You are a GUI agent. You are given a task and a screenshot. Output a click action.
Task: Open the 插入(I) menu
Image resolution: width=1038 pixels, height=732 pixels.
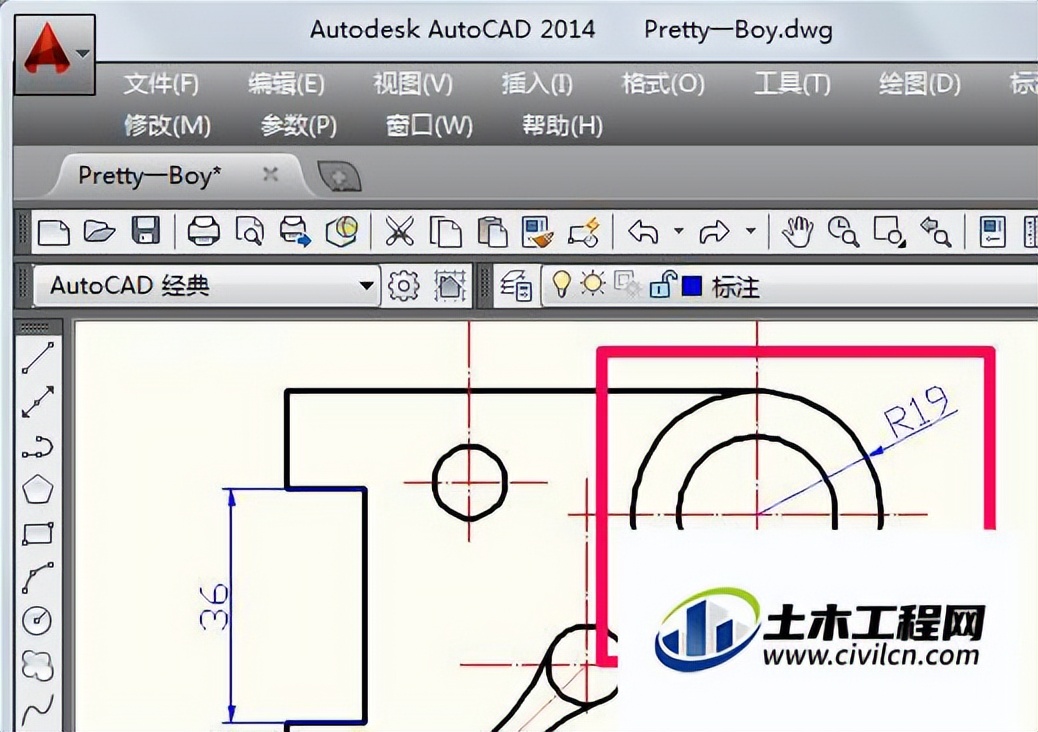pyautogui.click(x=537, y=84)
